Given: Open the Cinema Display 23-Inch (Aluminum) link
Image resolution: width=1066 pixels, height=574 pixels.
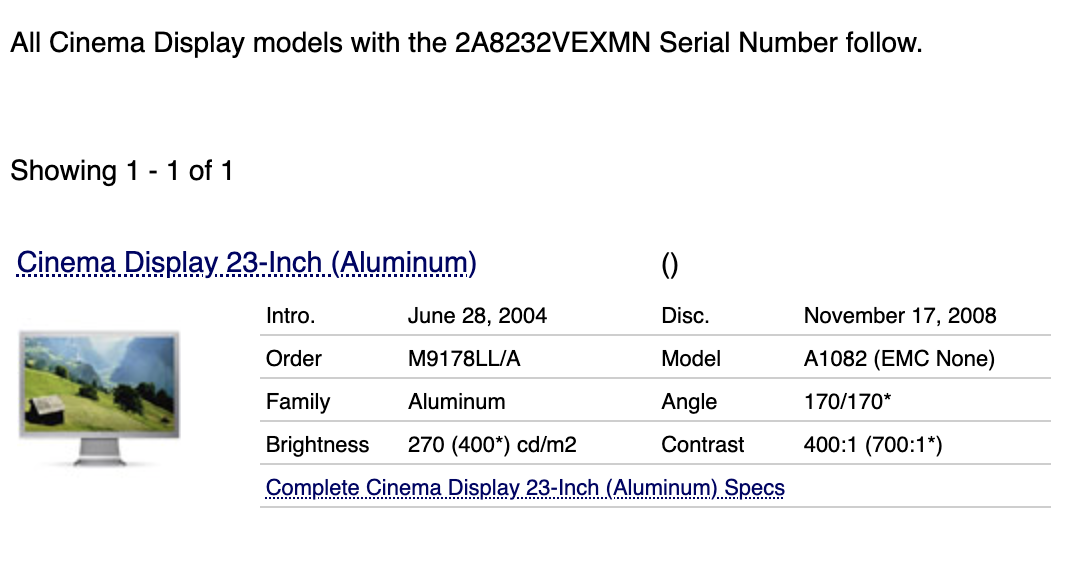Looking at the screenshot, I should click(246, 263).
